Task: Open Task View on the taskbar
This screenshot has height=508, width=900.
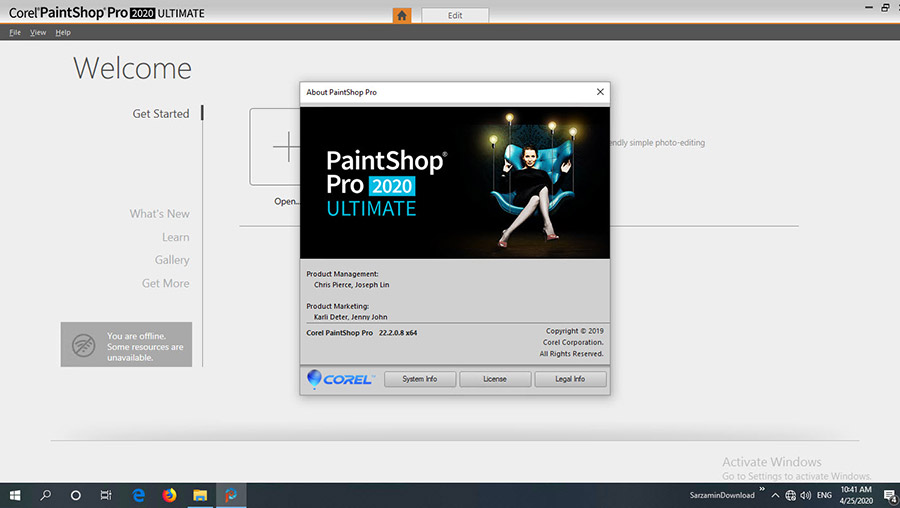Action: (106, 495)
